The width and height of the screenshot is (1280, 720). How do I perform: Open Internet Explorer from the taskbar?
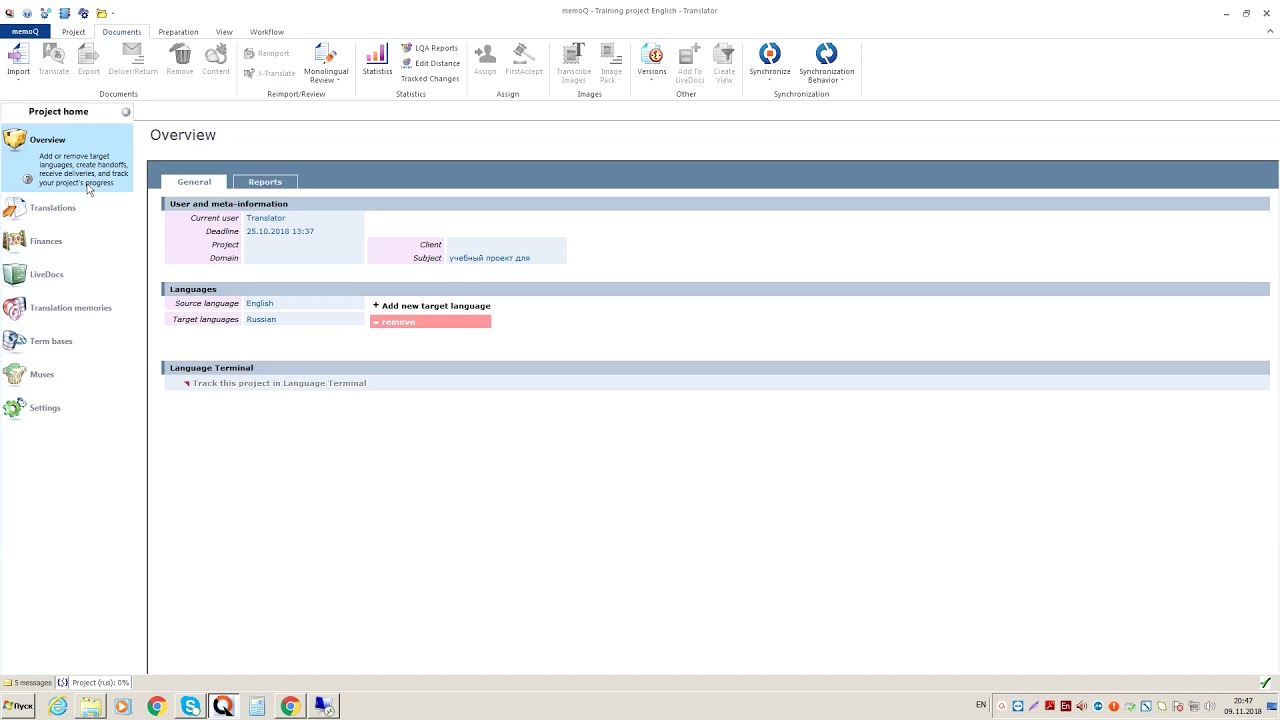coord(58,706)
